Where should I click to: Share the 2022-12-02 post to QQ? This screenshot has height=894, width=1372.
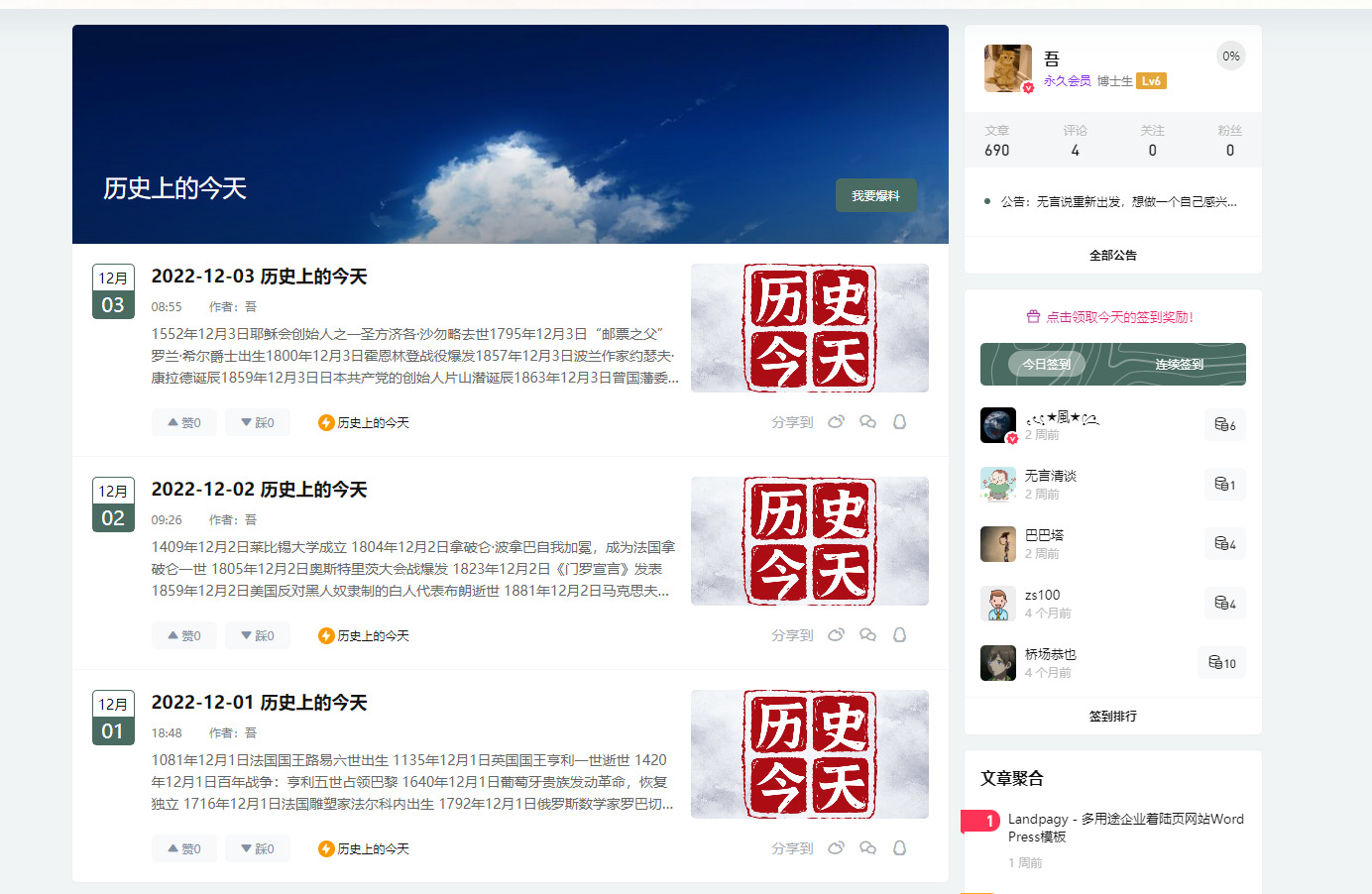pos(899,635)
